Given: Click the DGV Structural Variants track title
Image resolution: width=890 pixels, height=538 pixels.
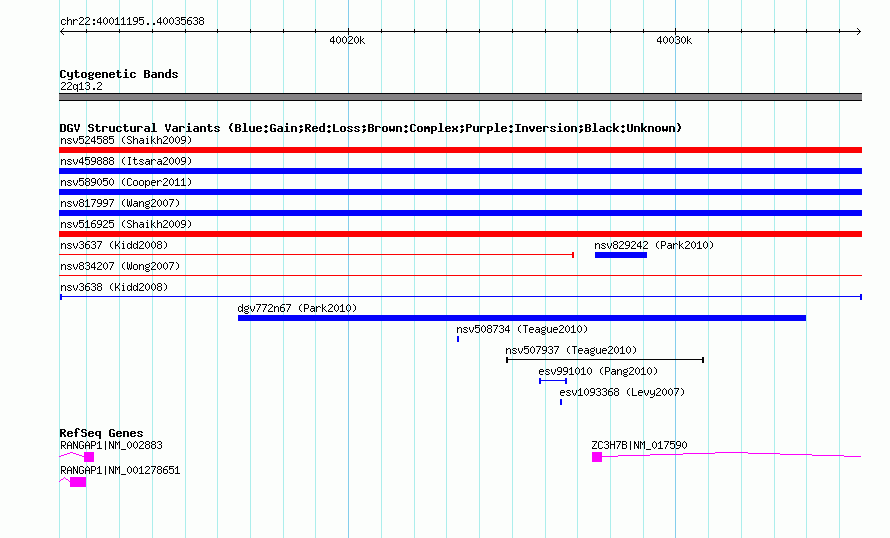Looking at the screenshot, I should pos(370,128).
